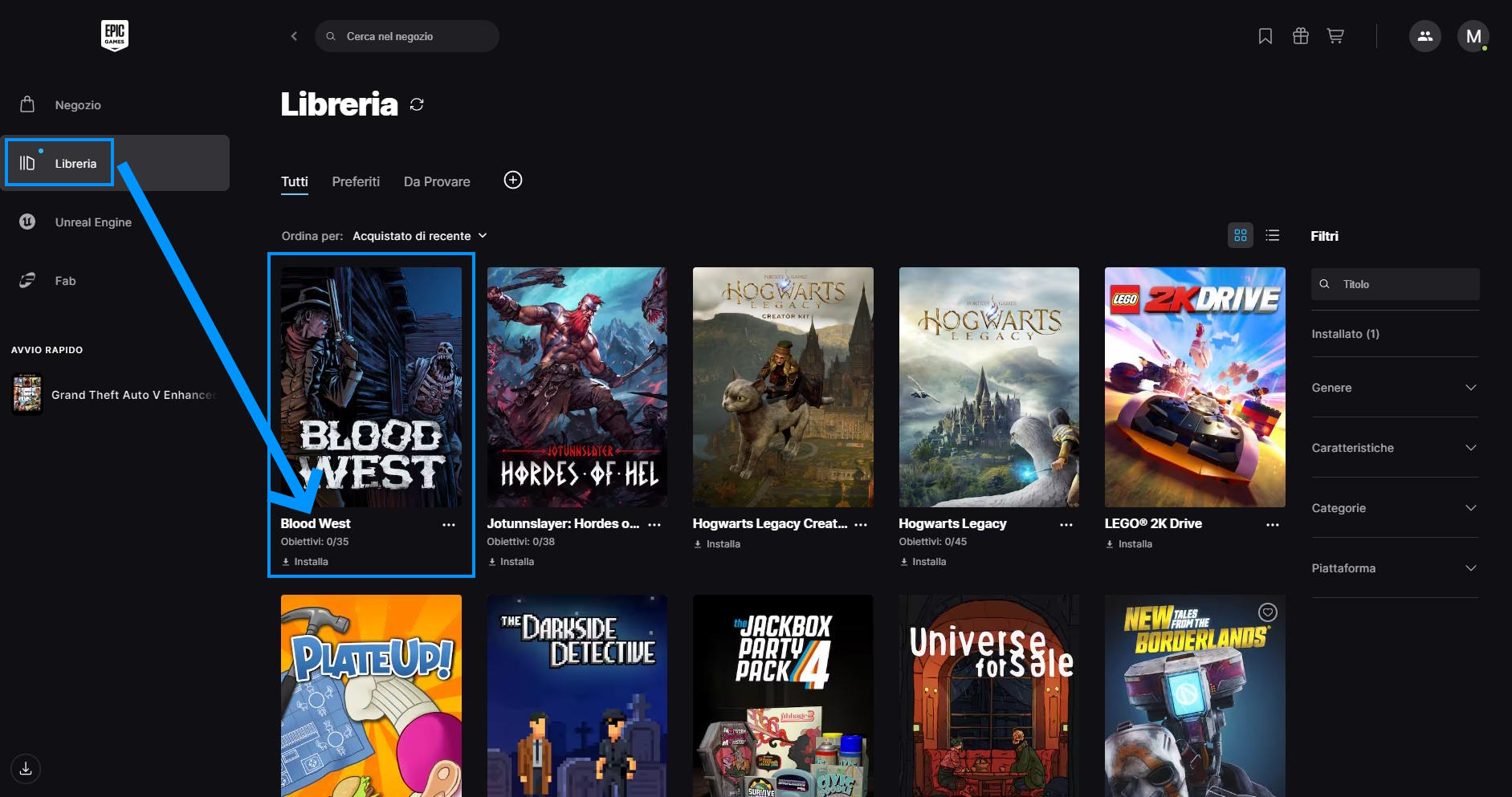Viewport: 1512px width, 797px height.
Task: Open Negozio in the sidebar
Action: point(77,105)
